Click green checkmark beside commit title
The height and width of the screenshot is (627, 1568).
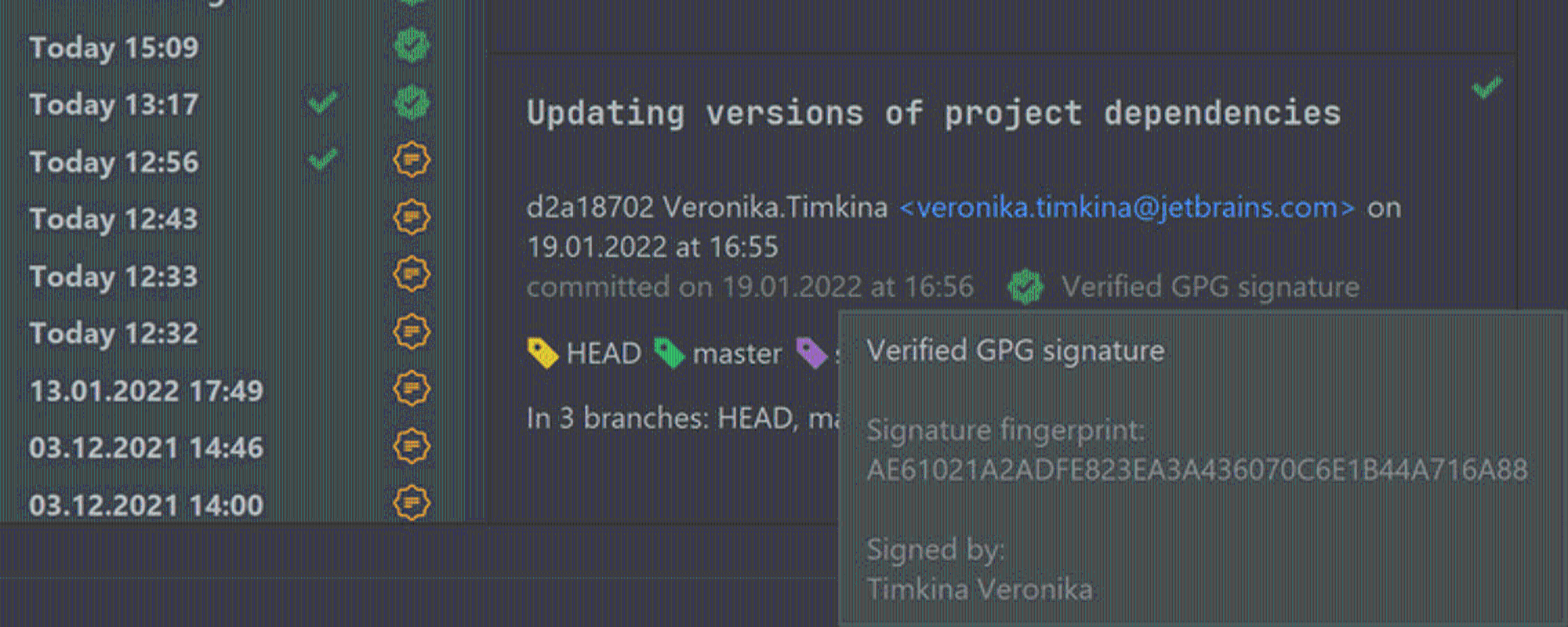coord(1486,87)
